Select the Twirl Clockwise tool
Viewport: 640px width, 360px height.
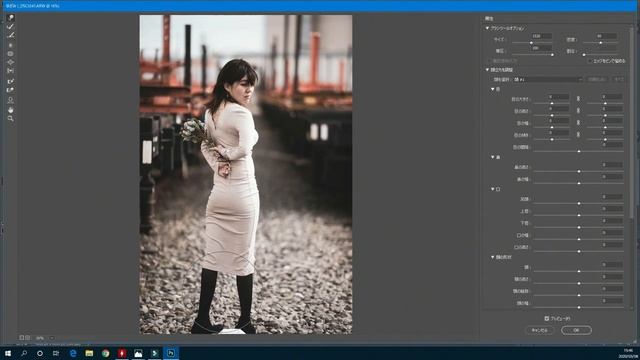[x=11, y=45]
